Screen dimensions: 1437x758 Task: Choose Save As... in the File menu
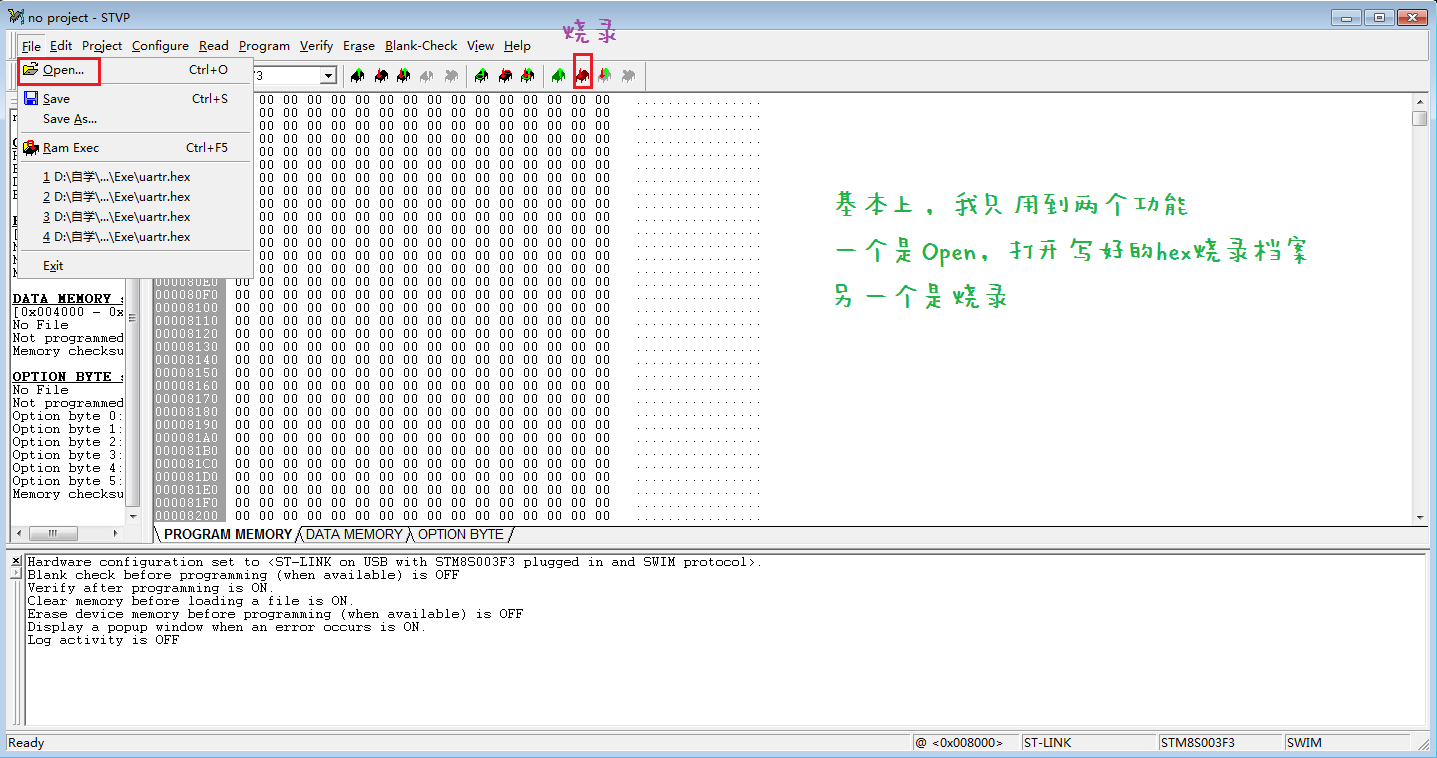69,119
